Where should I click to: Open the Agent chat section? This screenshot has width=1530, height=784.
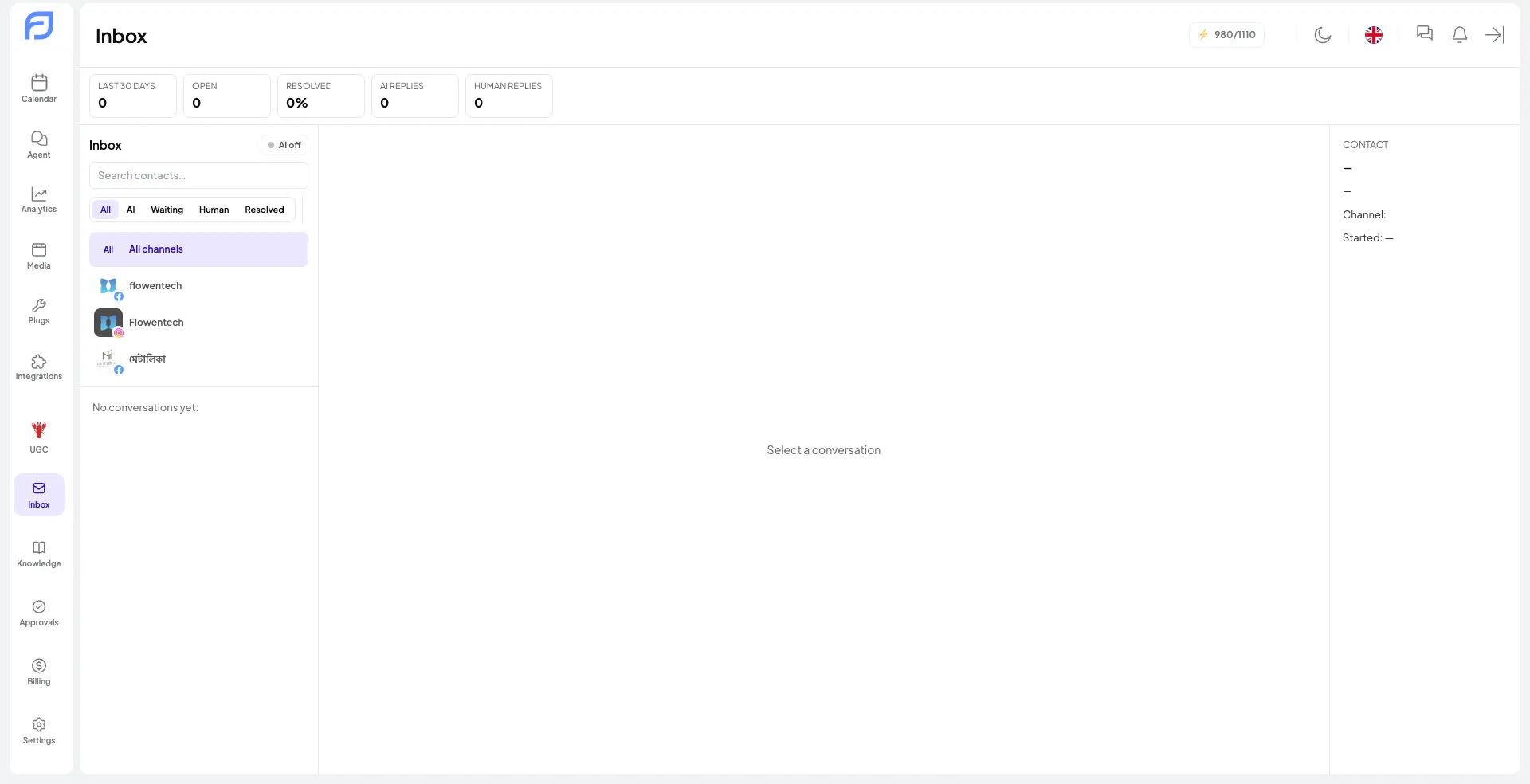tap(39, 144)
